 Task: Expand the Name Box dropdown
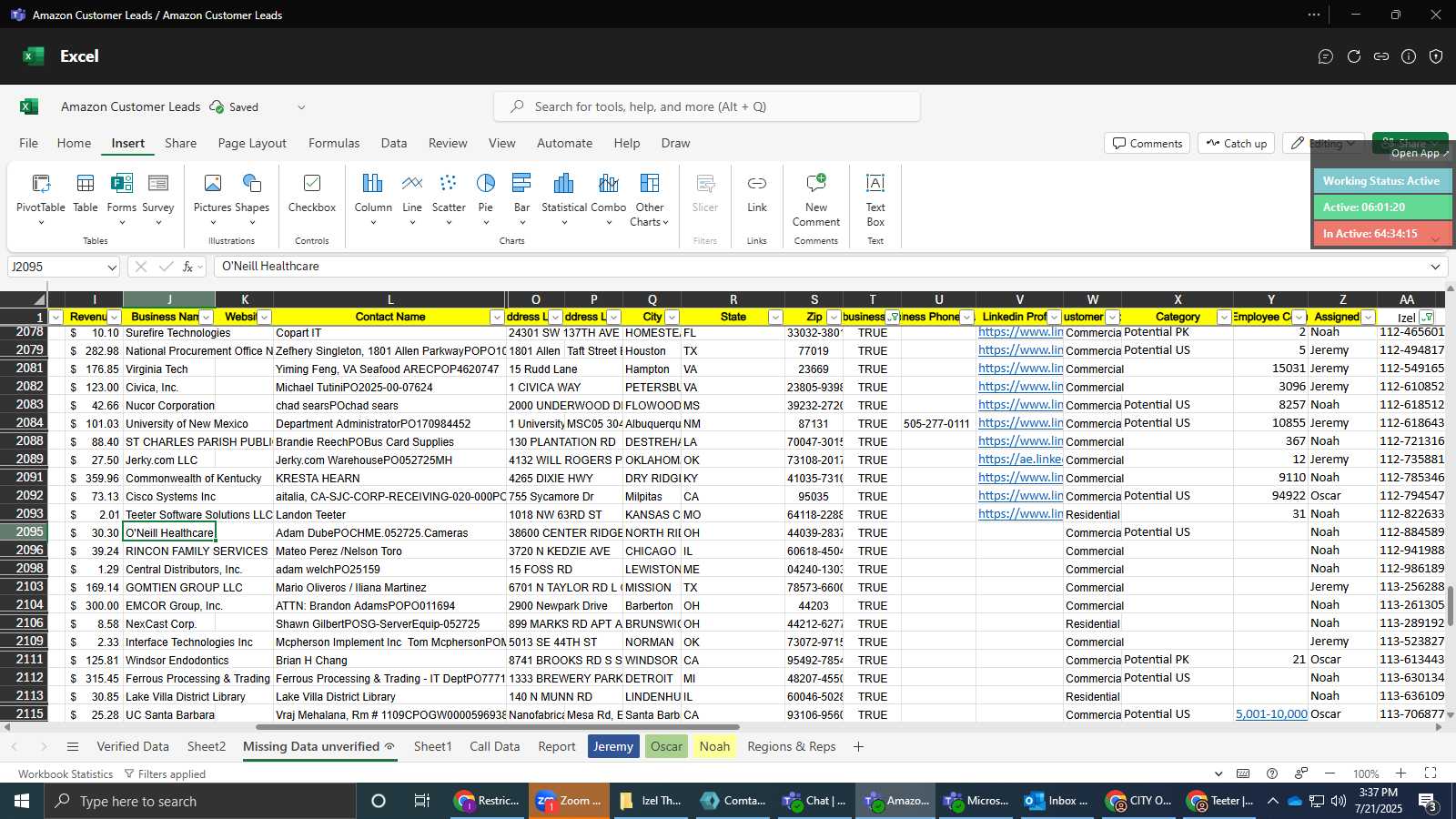[112, 268]
